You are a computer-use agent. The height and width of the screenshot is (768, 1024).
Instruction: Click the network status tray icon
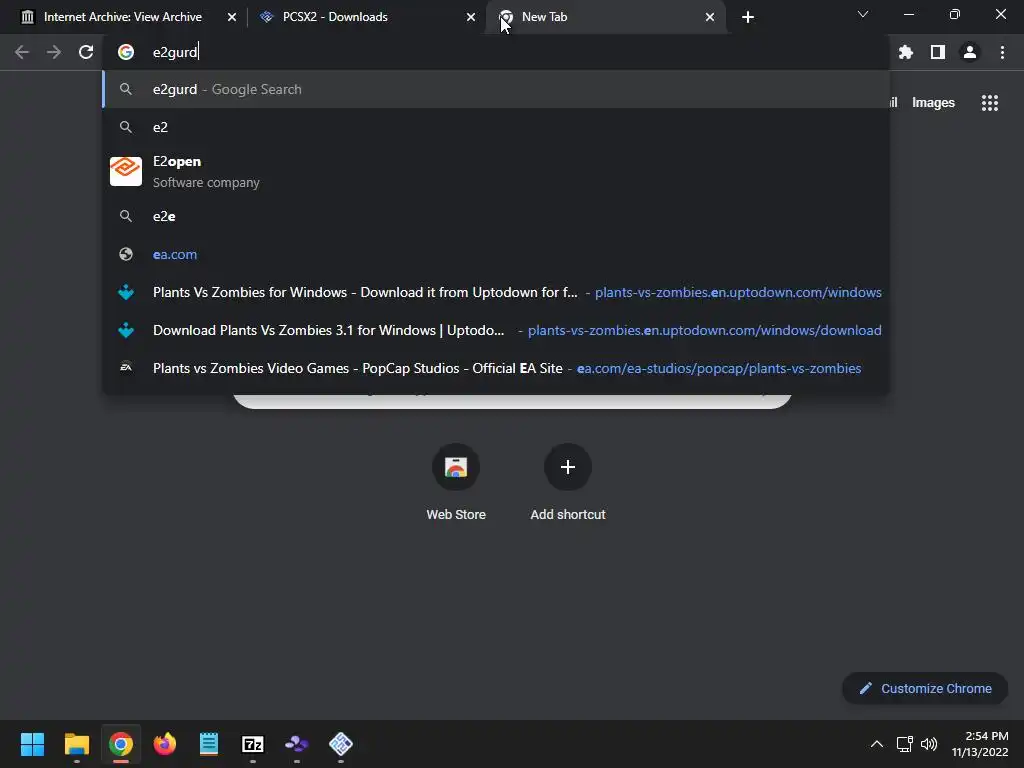coord(904,744)
